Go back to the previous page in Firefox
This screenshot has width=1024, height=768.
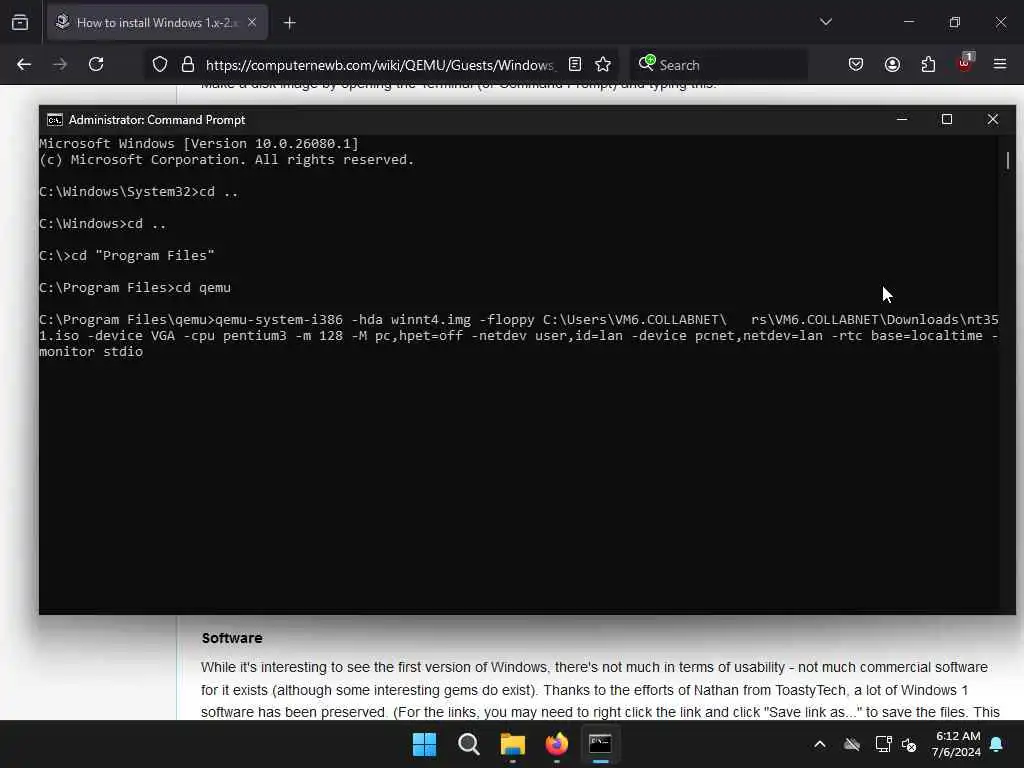24,64
